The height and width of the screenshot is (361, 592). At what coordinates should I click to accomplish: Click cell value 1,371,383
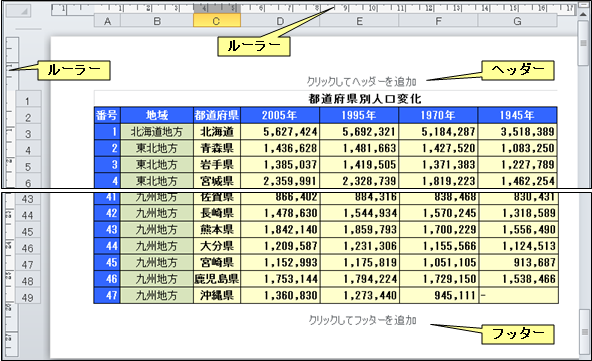[x=438, y=165]
